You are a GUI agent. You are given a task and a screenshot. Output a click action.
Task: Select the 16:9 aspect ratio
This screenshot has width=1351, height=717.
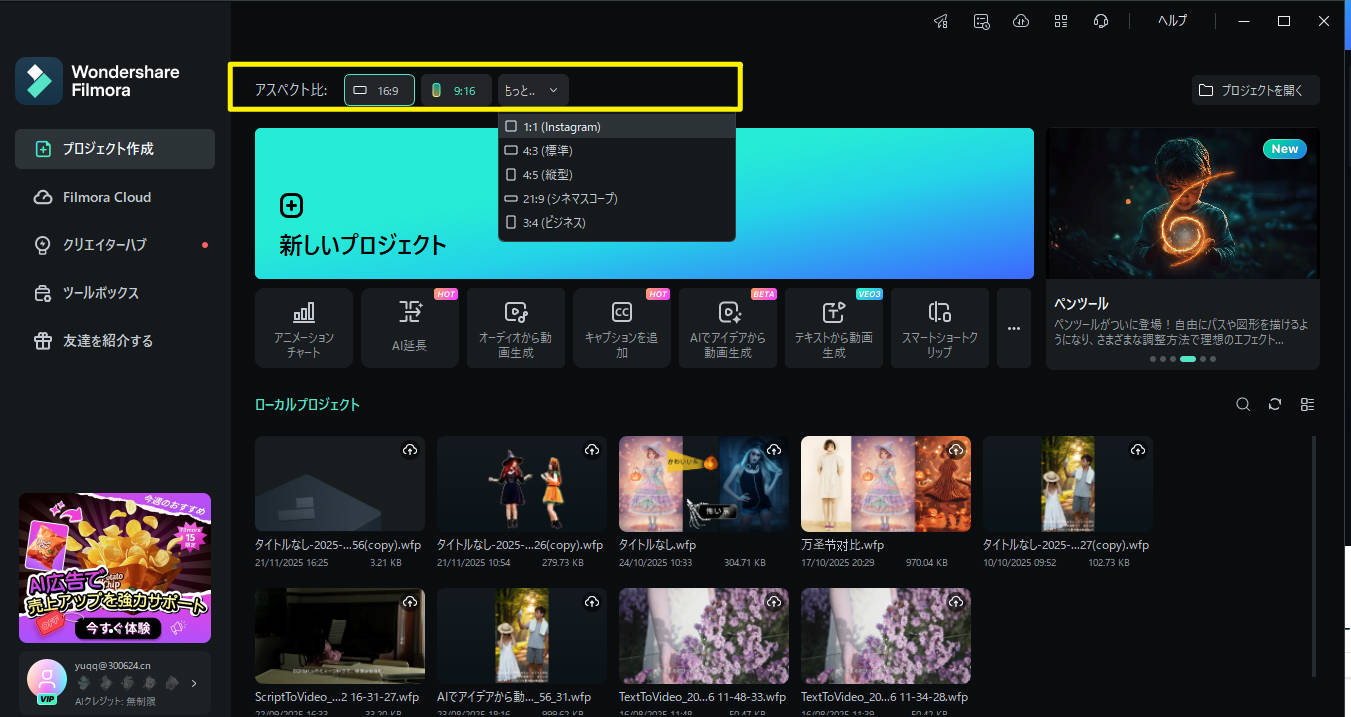[x=379, y=89]
